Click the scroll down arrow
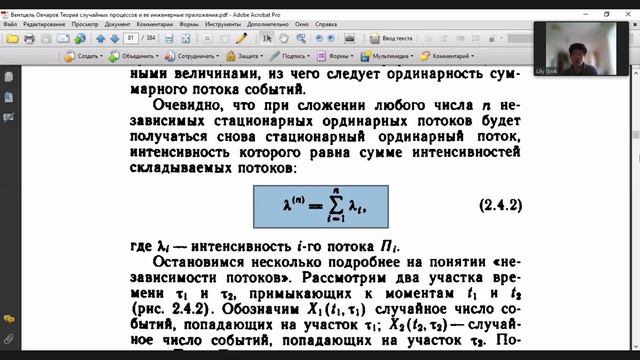This screenshot has width=640, height=360. (636, 347)
